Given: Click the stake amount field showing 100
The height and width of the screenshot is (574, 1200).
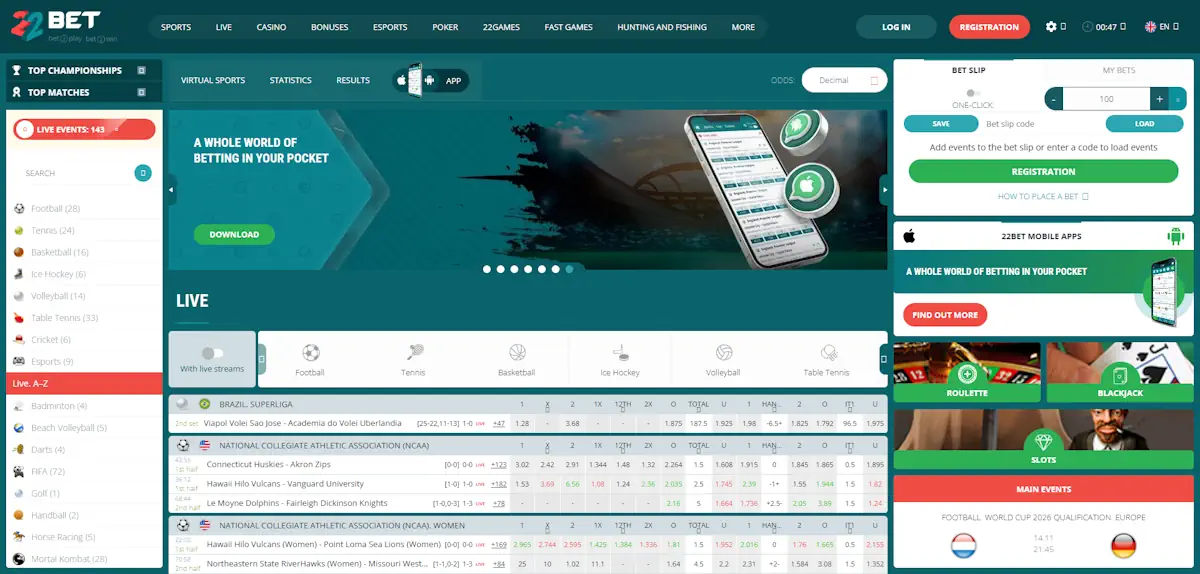Looking at the screenshot, I should pyautogui.click(x=1106, y=99).
